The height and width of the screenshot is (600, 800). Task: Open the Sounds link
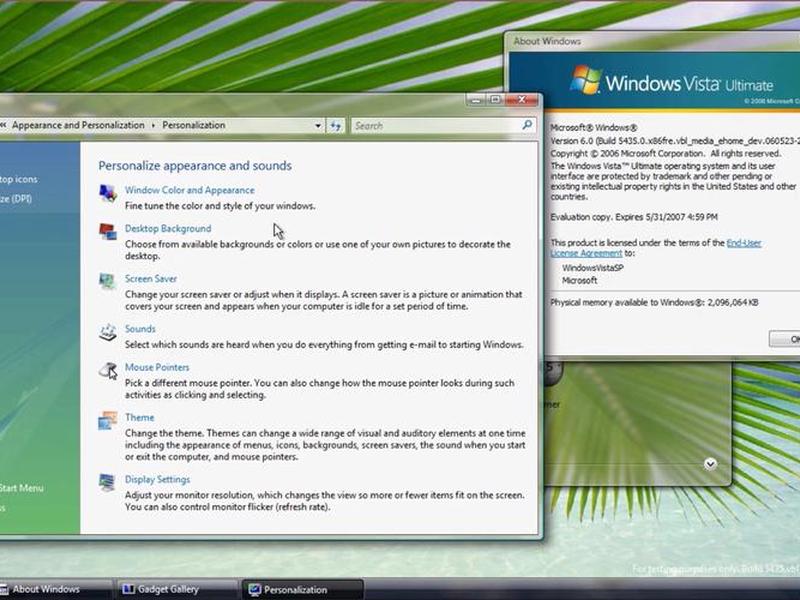click(140, 329)
